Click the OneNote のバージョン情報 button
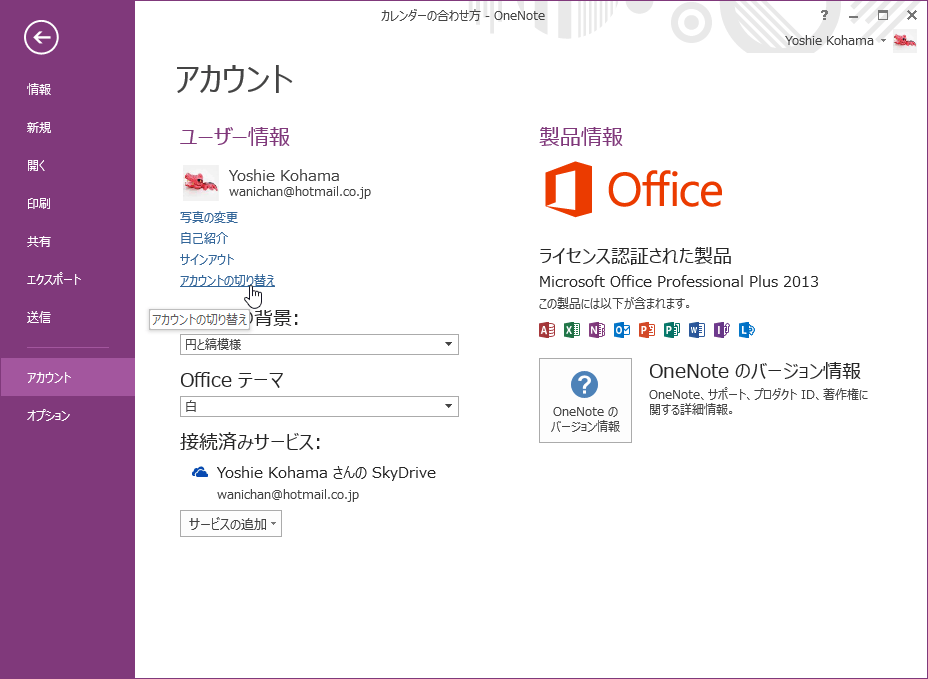The width and height of the screenshot is (928, 679). coord(585,400)
